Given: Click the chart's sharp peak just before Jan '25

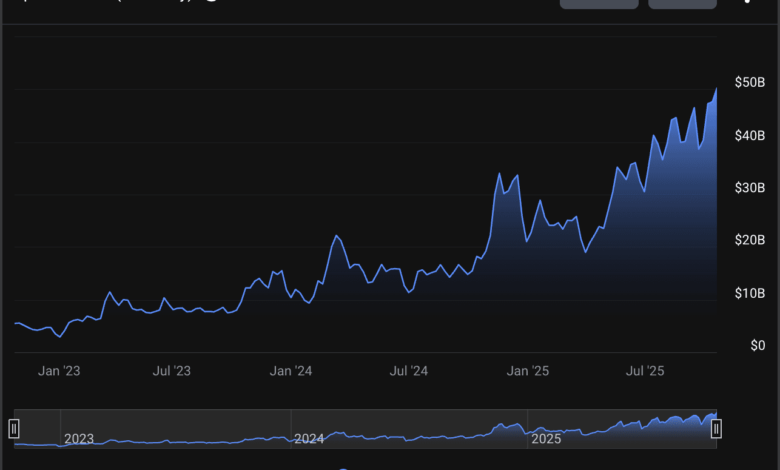Looking at the screenshot, I should 499,174.
